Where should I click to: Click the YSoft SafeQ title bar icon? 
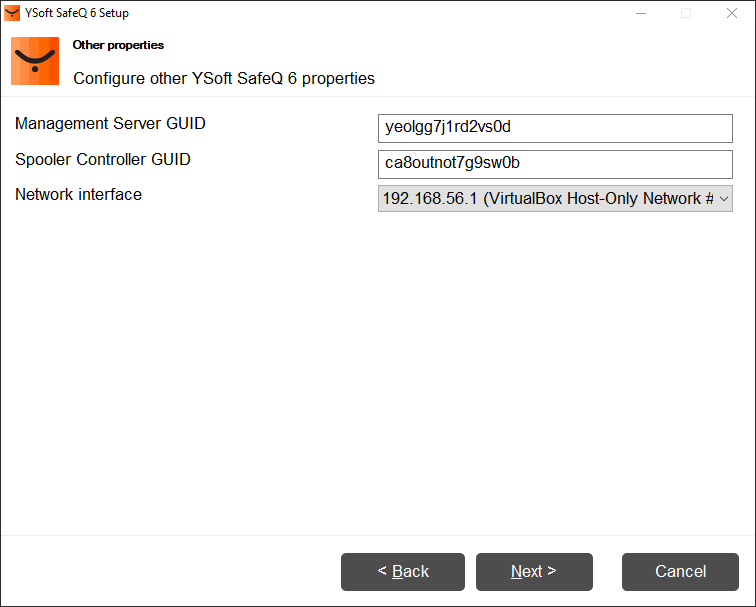[x=12, y=13]
